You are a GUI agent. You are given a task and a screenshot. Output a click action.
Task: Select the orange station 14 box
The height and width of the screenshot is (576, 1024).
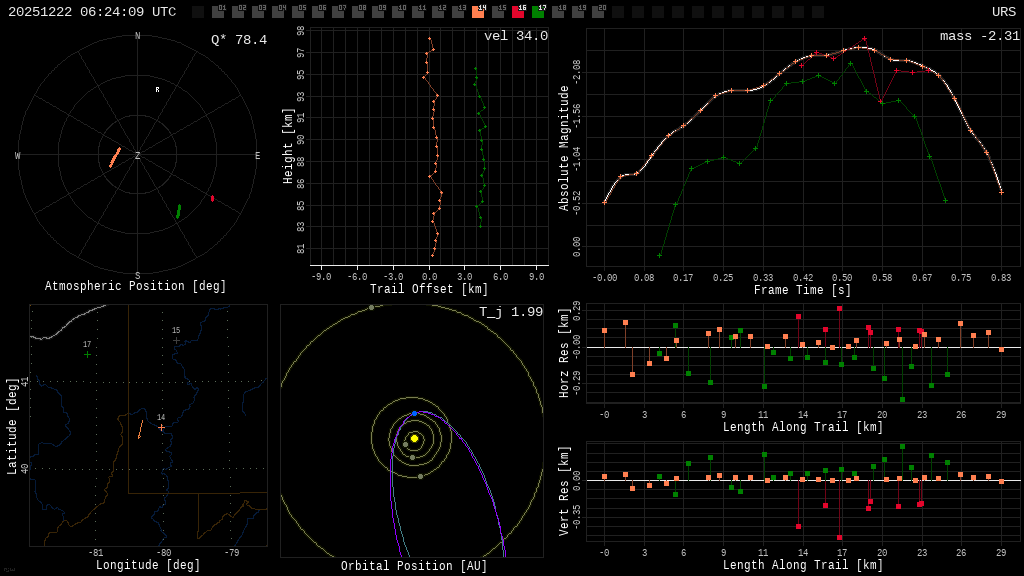tap(479, 12)
